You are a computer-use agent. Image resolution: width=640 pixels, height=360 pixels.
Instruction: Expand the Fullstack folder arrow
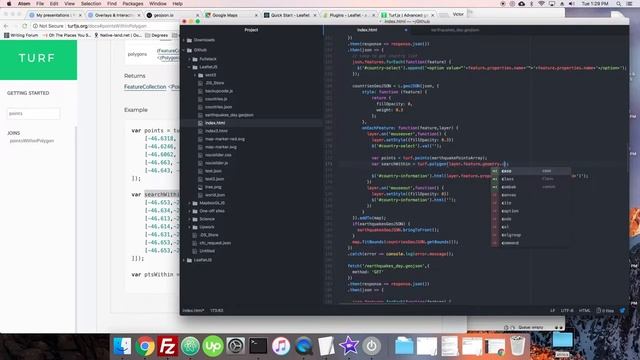pyautogui.click(x=189, y=59)
